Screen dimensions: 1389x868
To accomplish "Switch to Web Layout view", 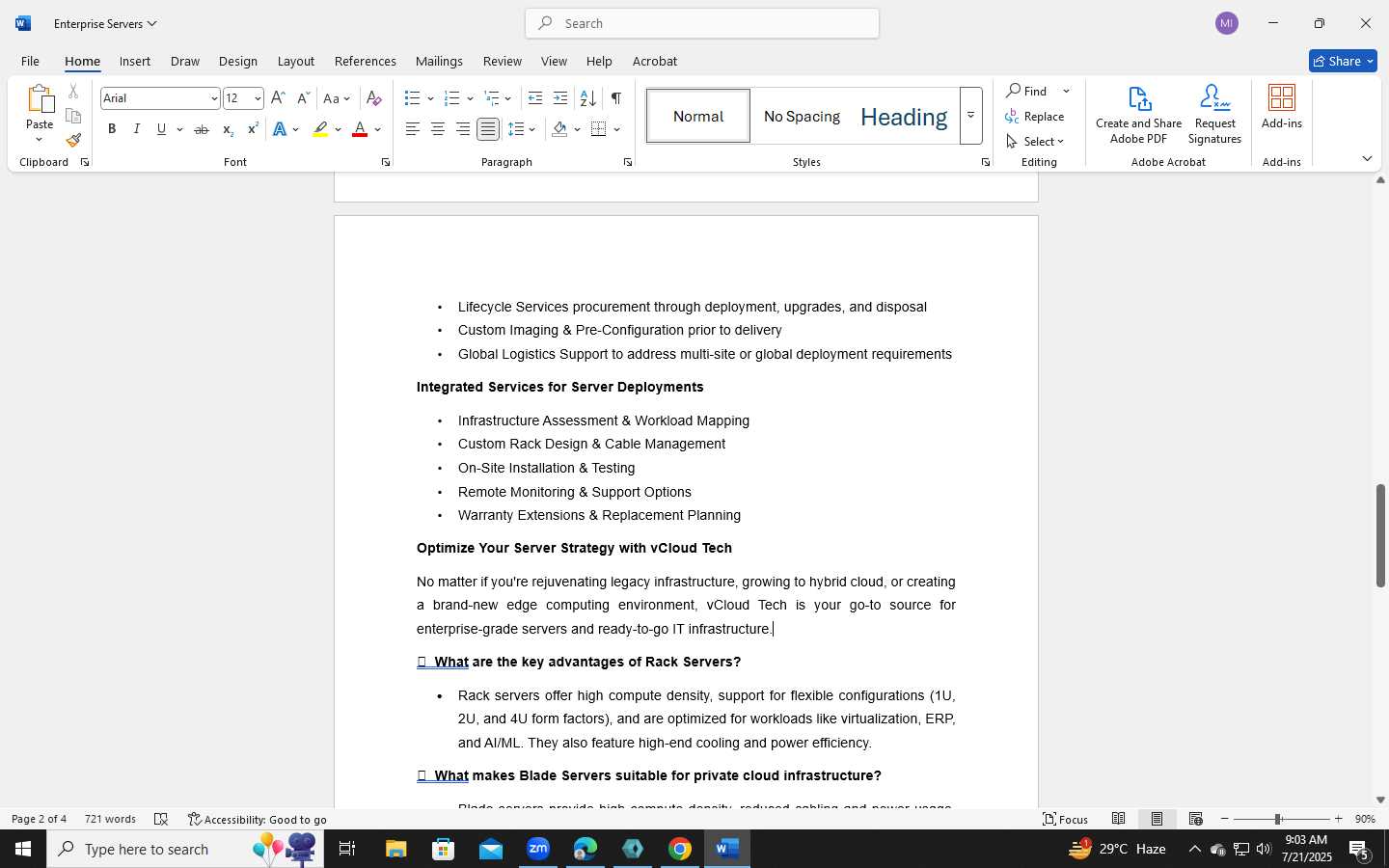I will (1196, 819).
